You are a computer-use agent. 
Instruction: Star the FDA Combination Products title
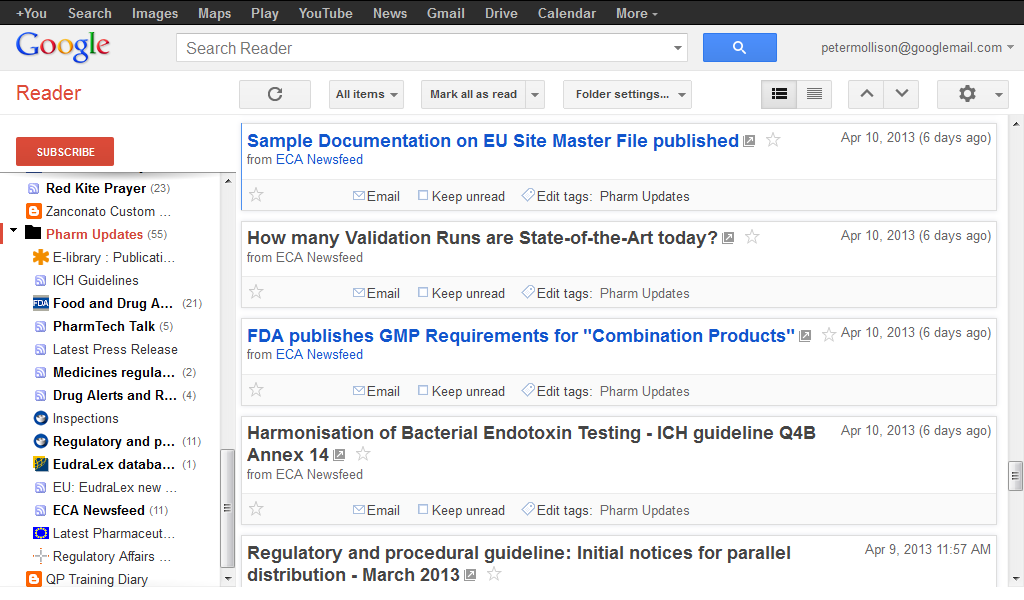[828, 335]
